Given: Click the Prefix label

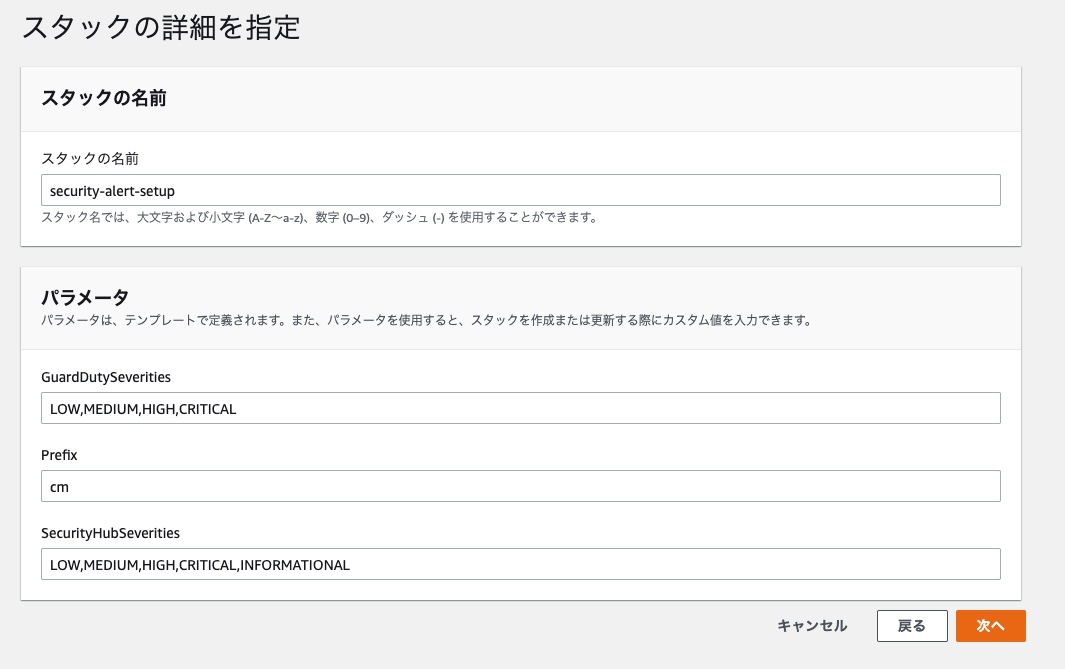Looking at the screenshot, I should (59, 455).
